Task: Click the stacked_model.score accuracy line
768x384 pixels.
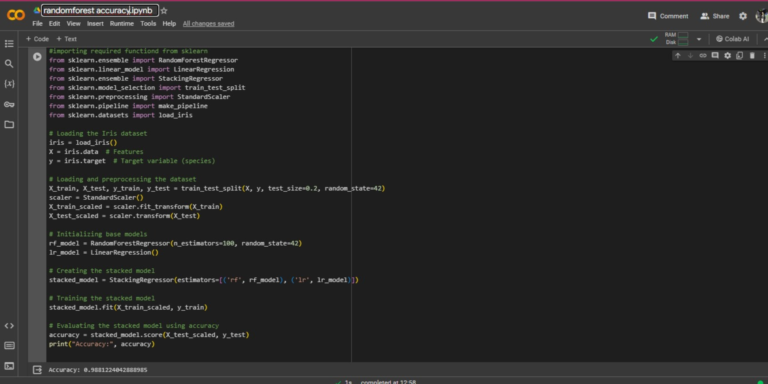Action: point(149,335)
